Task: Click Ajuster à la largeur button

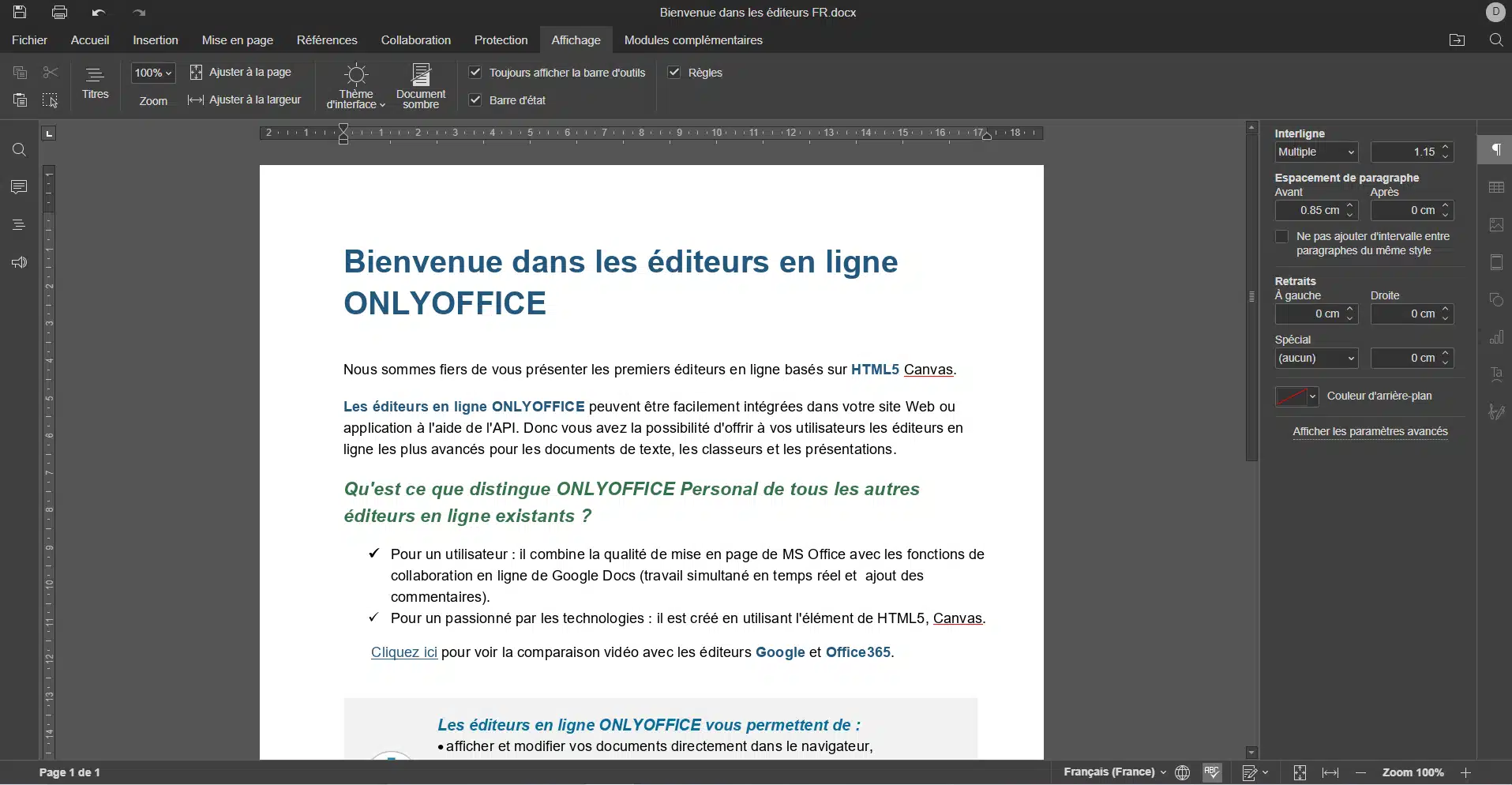Action: [245, 100]
